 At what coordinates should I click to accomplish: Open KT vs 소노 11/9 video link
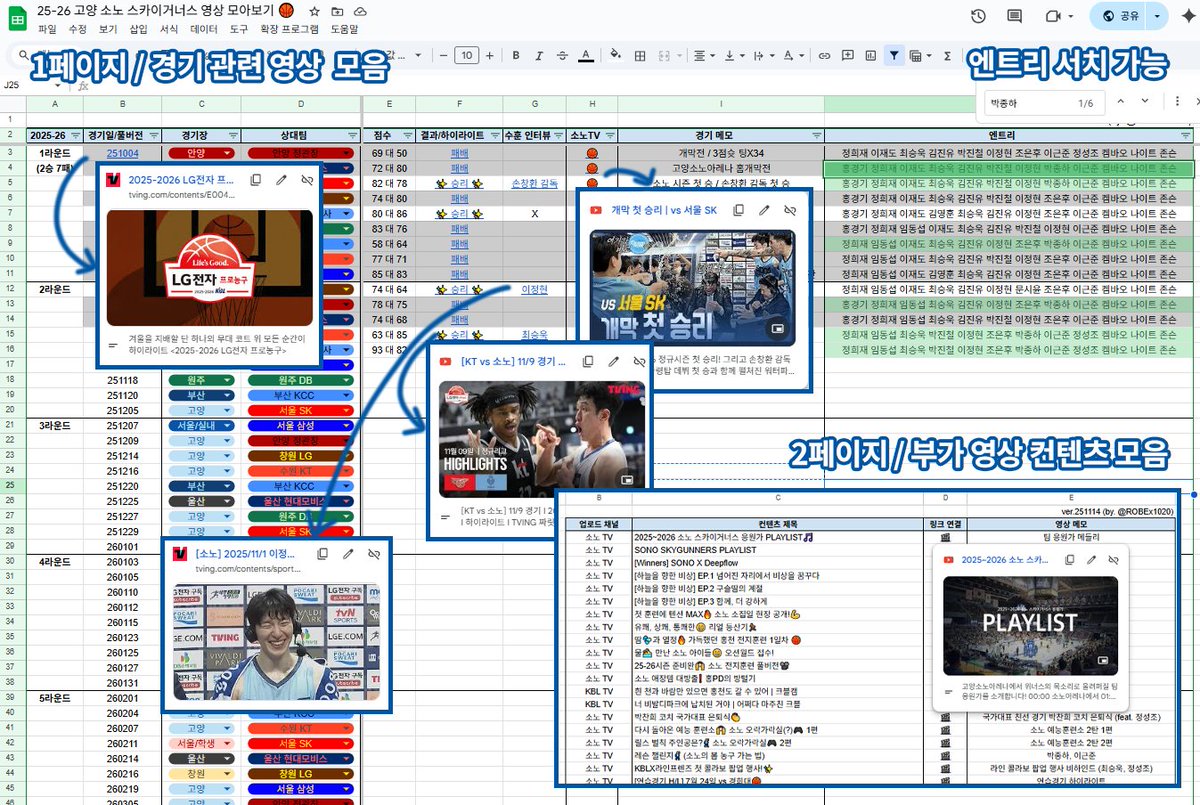(514, 361)
